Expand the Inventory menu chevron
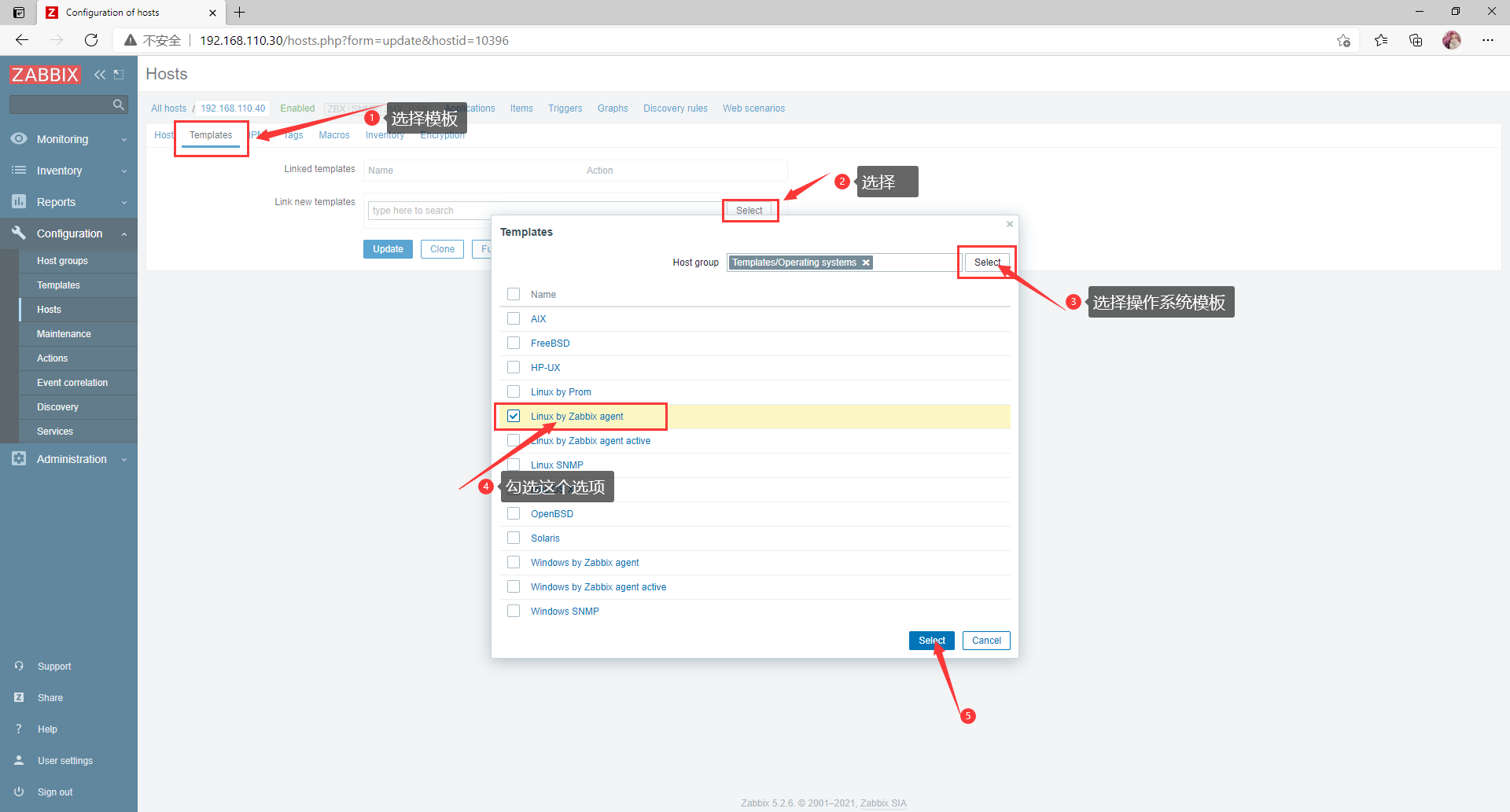Screen dimensions: 1510x812 pos(124,171)
